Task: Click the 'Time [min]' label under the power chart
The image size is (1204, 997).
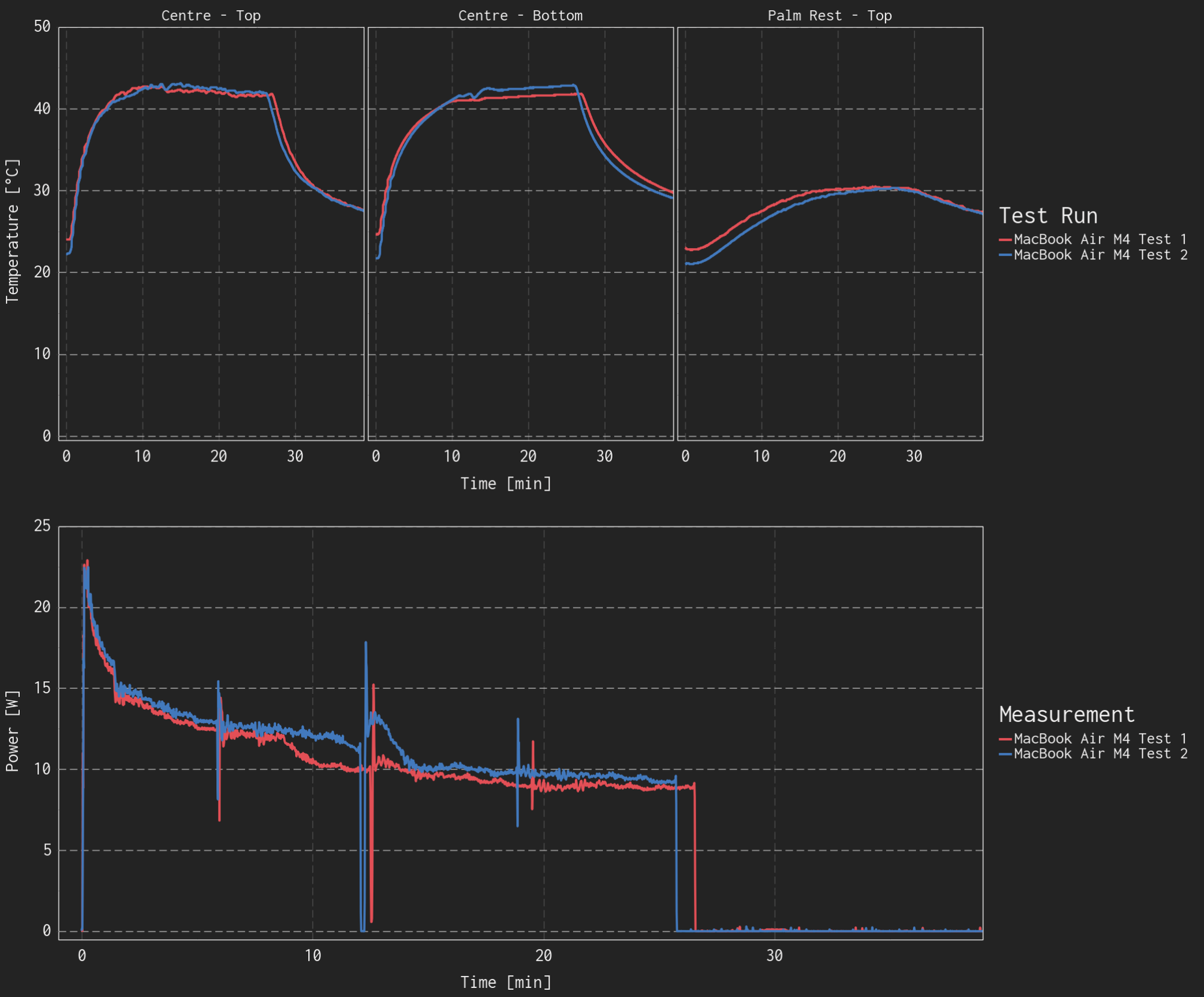Action: [506, 983]
